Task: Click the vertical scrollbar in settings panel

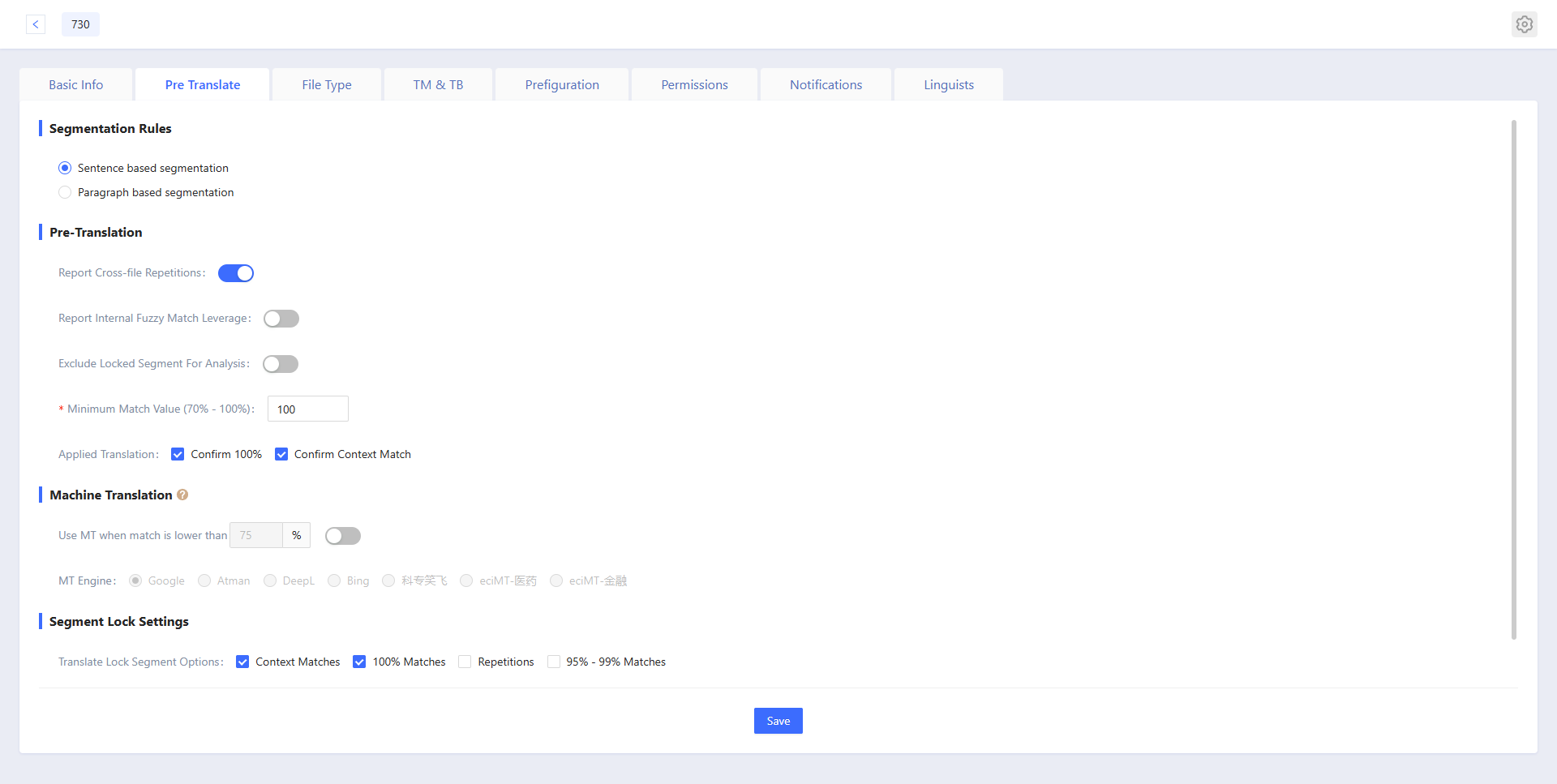Action: pyautogui.click(x=1514, y=379)
